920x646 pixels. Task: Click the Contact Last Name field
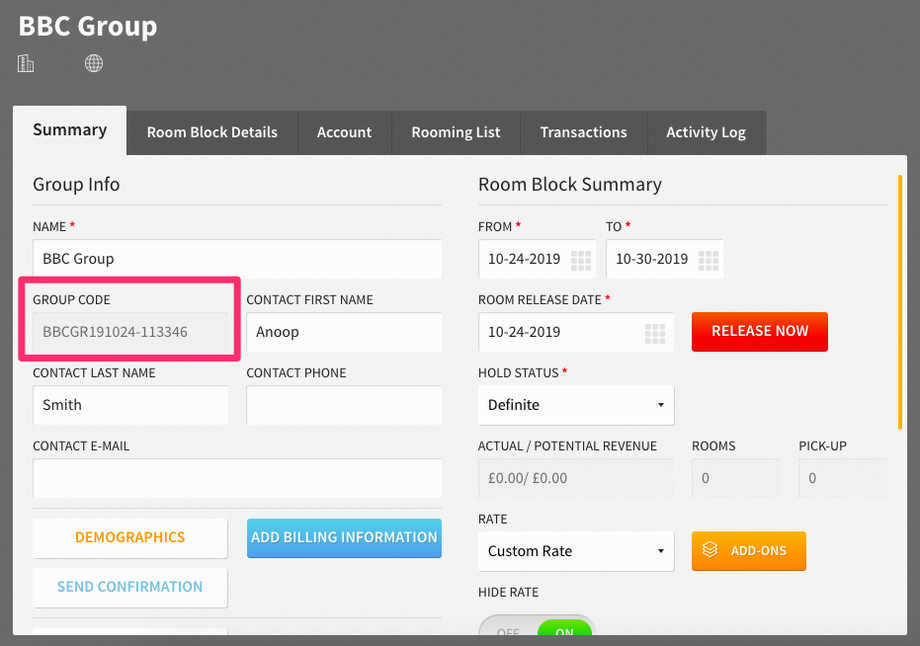pos(130,405)
